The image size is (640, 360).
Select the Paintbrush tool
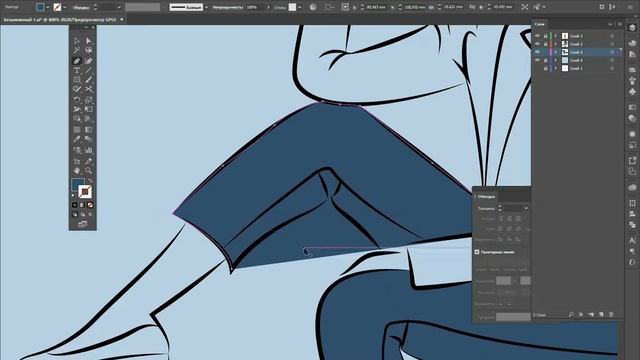click(x=89, y=80)
